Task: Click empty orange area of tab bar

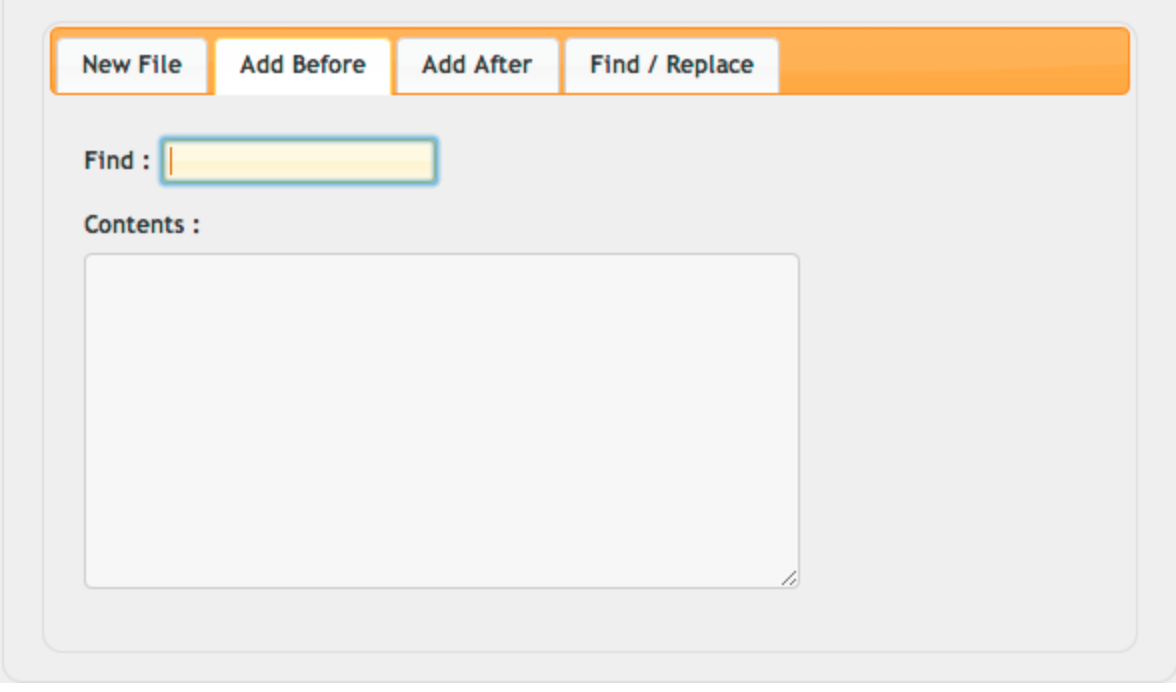Action: (x=952, y=61)
